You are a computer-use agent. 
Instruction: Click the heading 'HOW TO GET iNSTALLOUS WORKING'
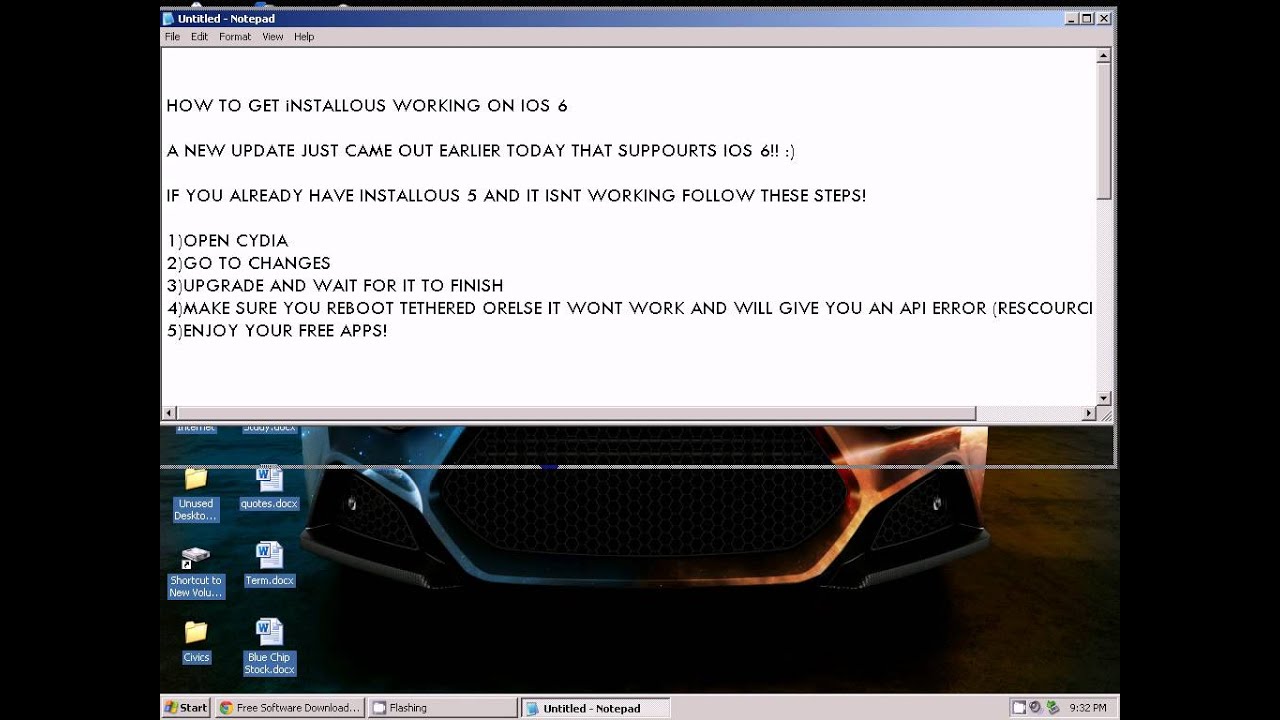click(x=367, y=106)
